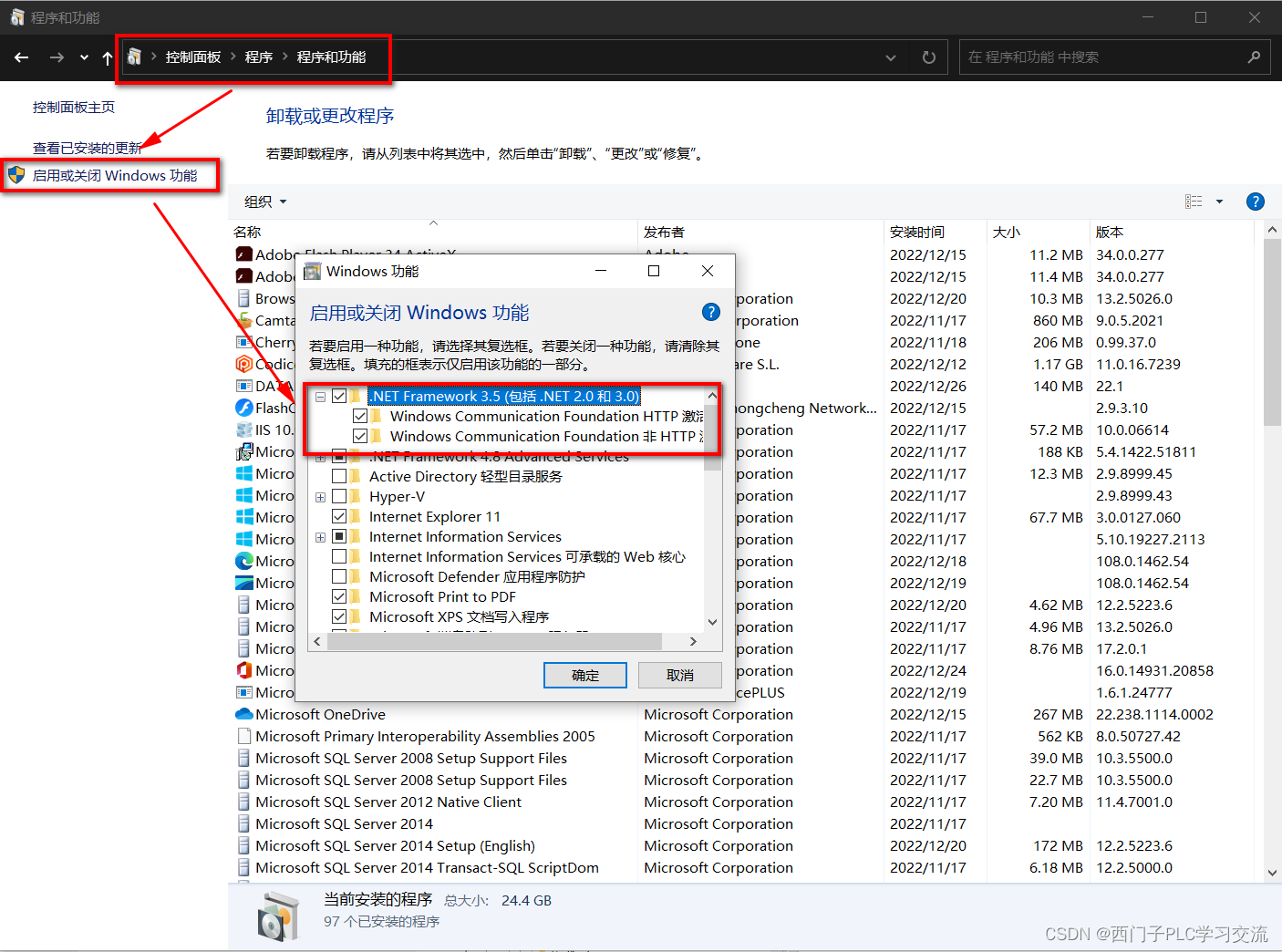Expand the Hyper-V tree node

click(x=320, y=497)
